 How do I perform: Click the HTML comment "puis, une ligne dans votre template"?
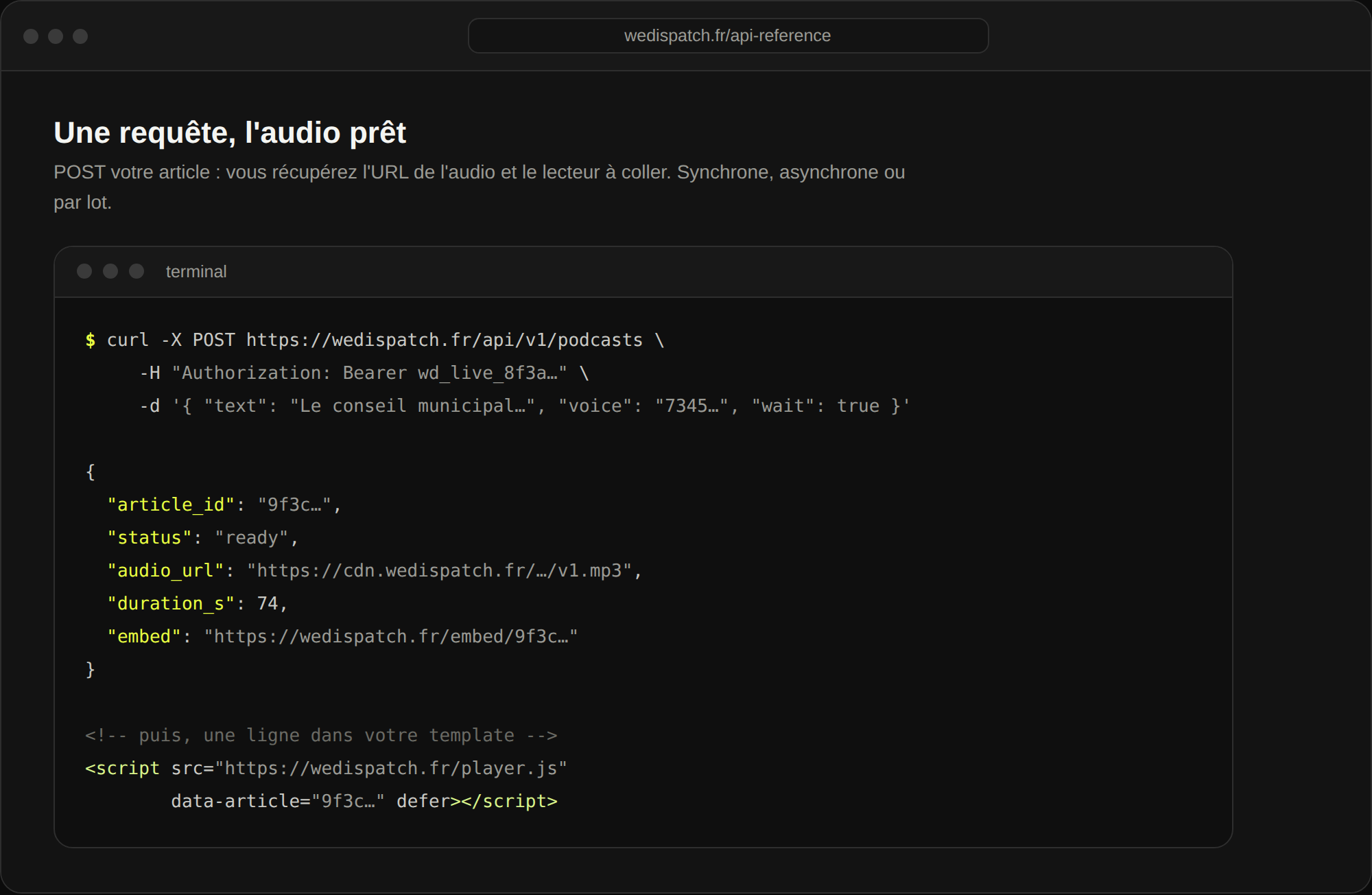(321, 736)
